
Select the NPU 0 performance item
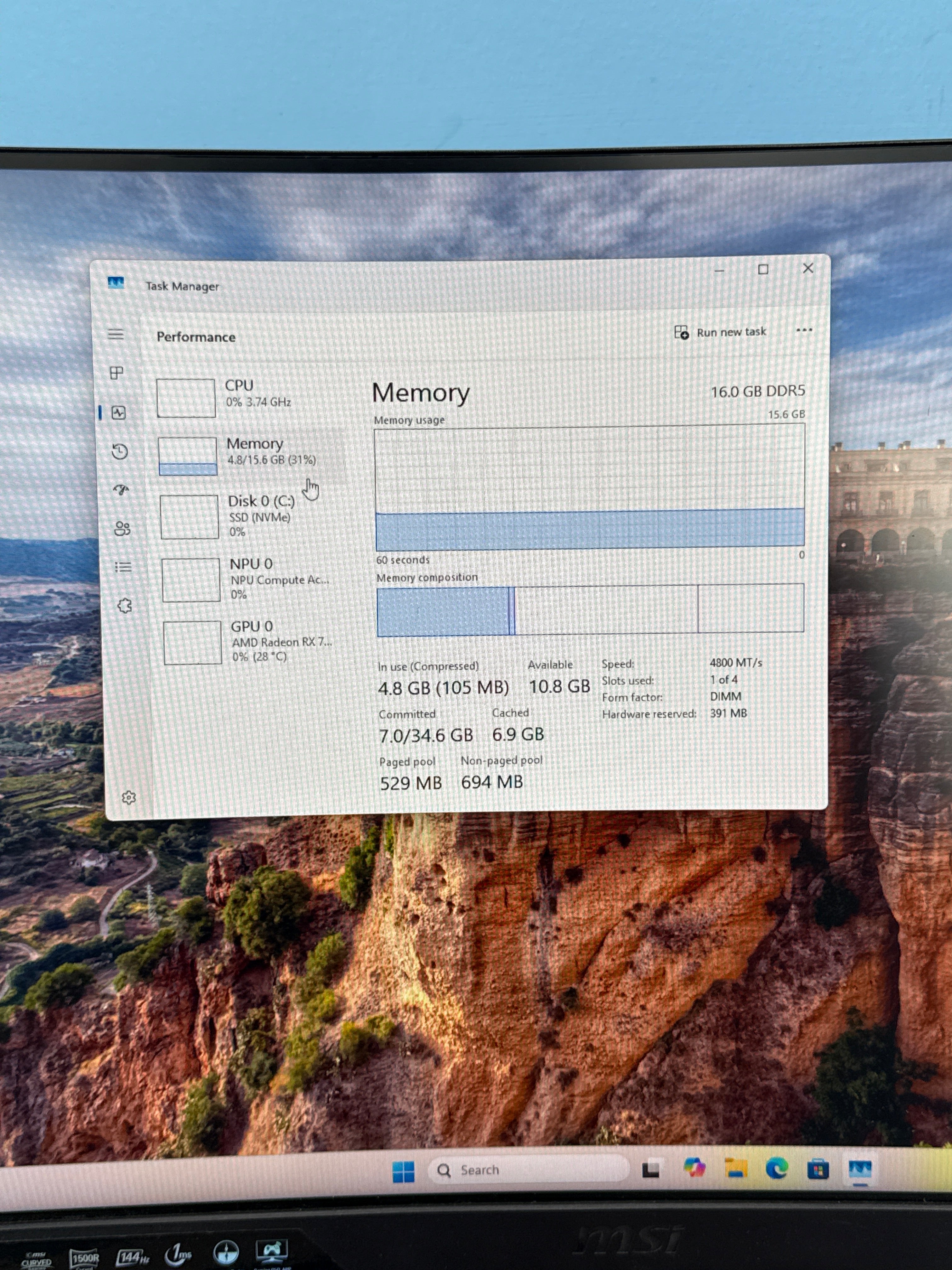click(254, 579)
